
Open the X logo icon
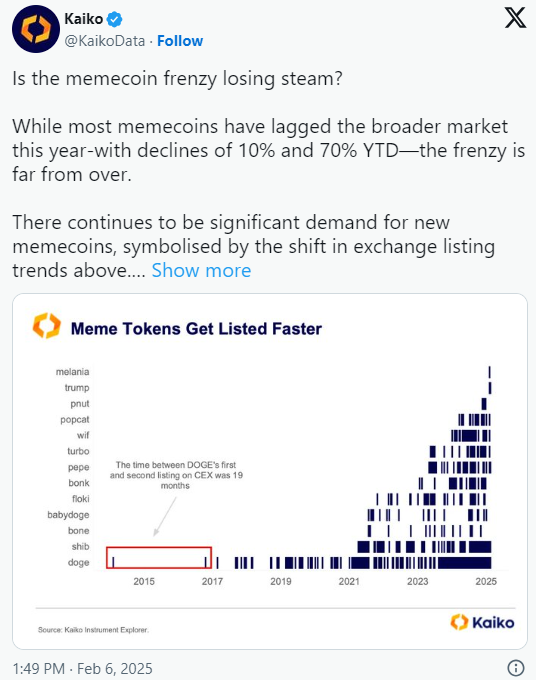(x=515, y=18)
